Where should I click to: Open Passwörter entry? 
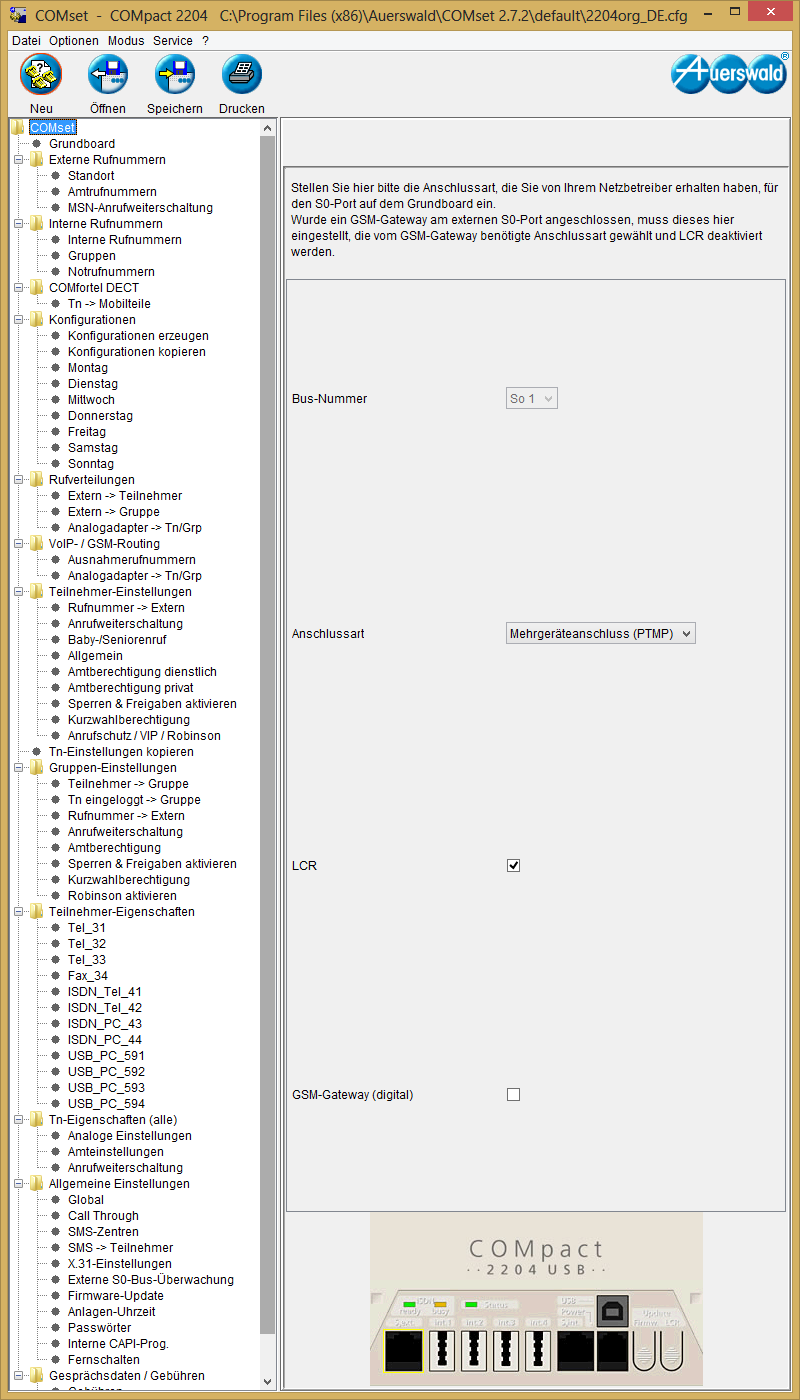[99, 1328]
